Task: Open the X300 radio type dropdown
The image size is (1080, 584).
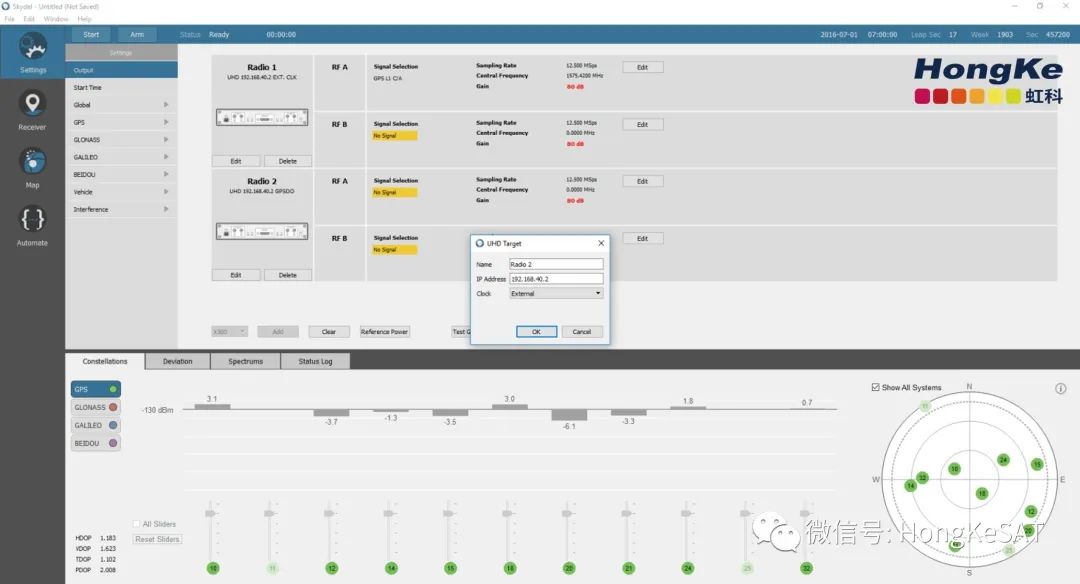Action: tap(229, 332)
